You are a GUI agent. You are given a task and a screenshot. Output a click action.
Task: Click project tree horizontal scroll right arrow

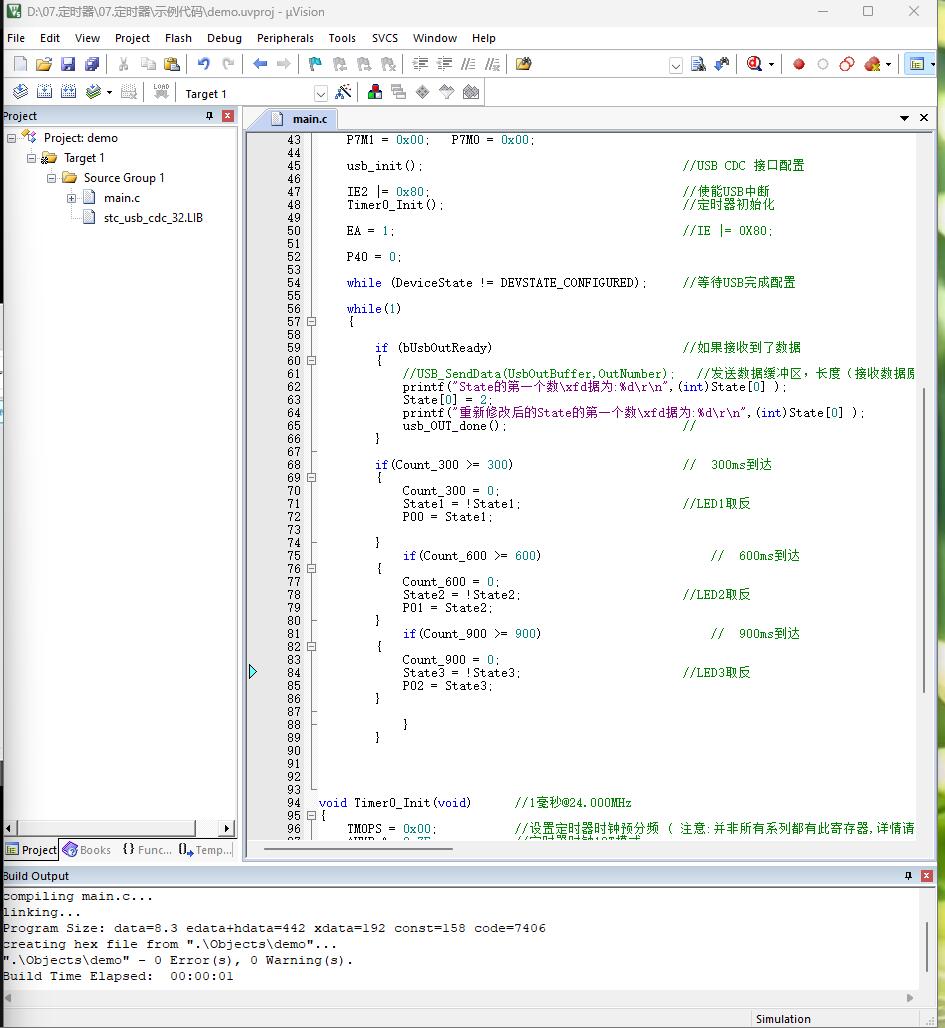point(227,829)
